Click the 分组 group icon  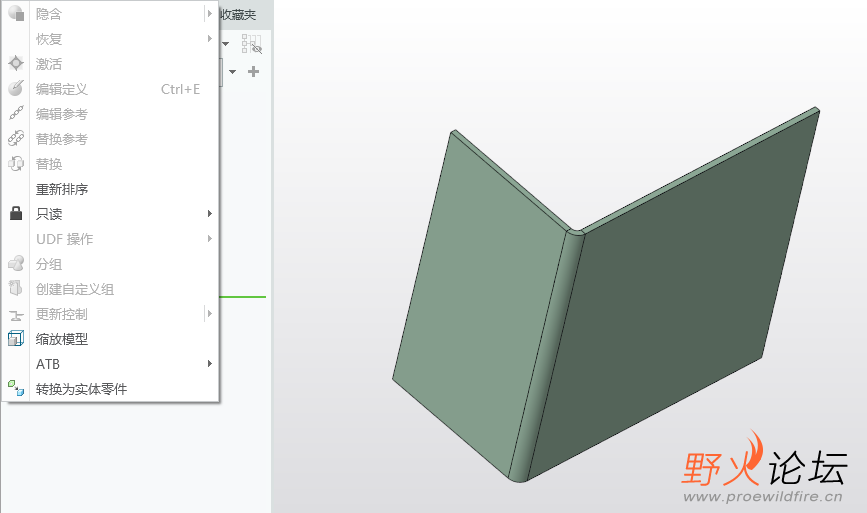(16, 264)
